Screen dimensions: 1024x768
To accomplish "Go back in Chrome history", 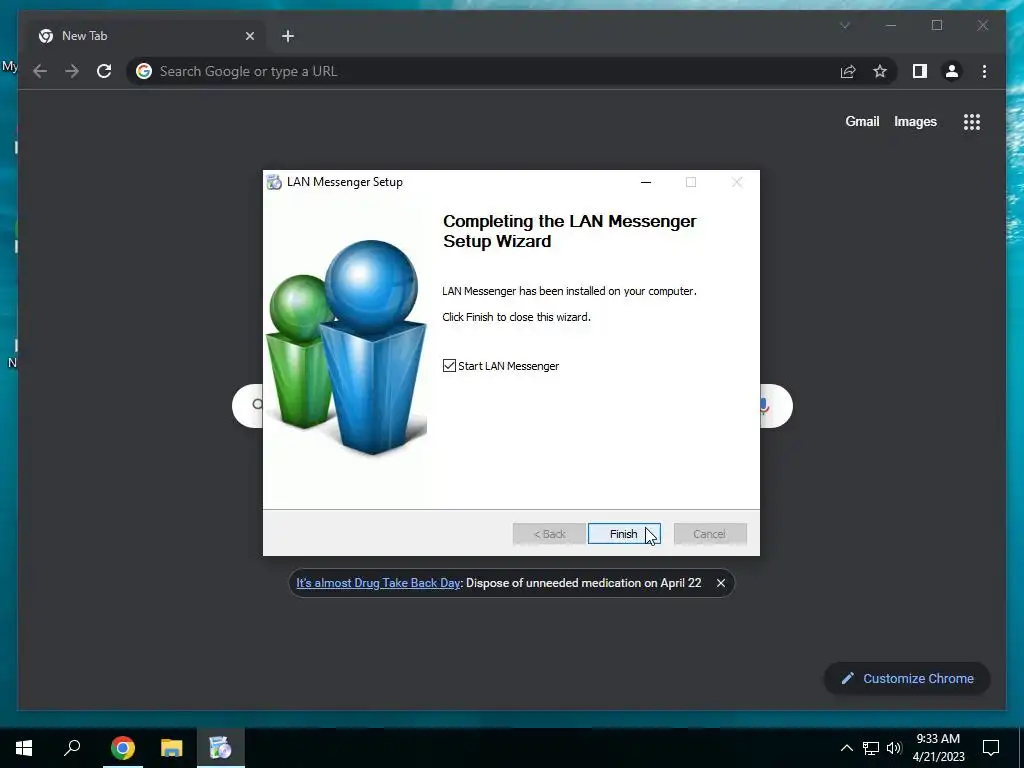I will pos(40,71).
